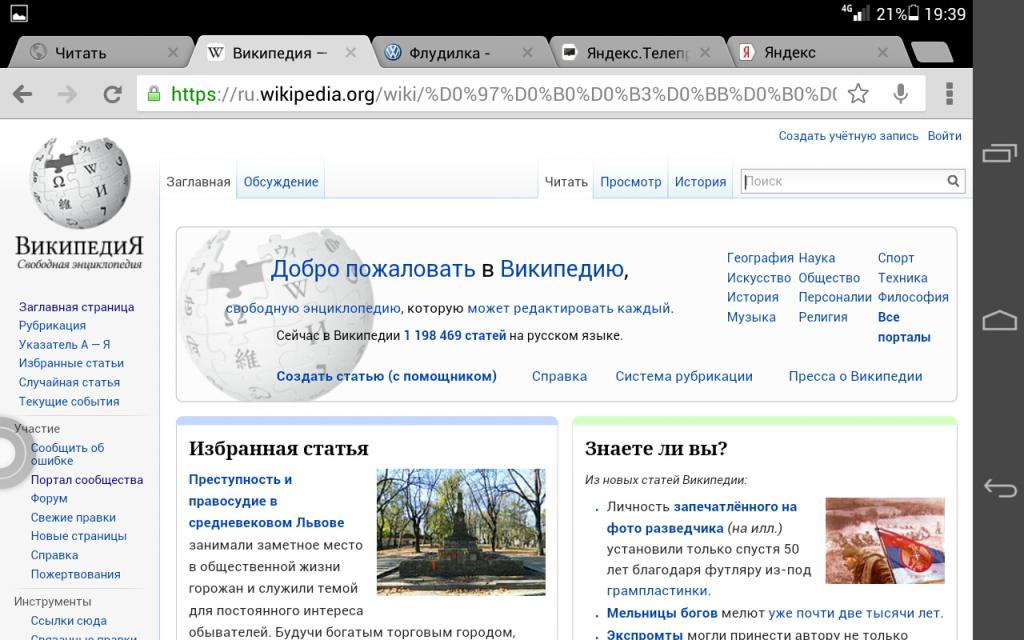Tap battery indicator in status bar
1024x640 pixels.
point(914,13)
